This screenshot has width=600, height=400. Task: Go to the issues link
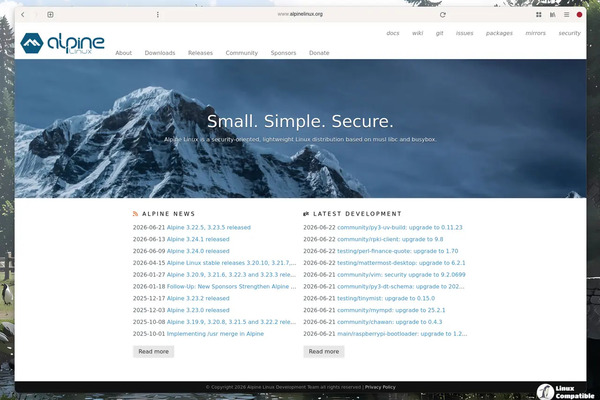pos(465,33)
